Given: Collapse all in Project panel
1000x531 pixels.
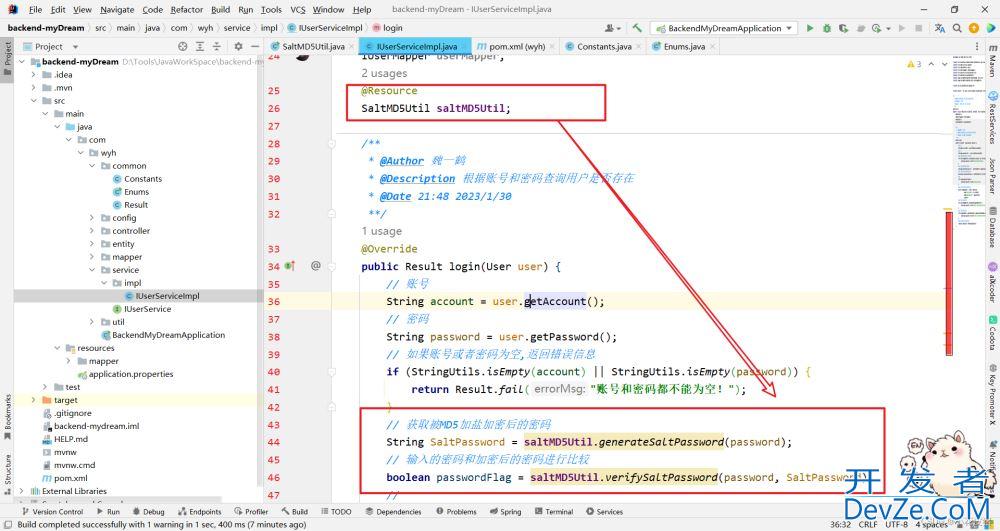Looking at the screenshot, I should pyautogui.click(x=216, y=47).
